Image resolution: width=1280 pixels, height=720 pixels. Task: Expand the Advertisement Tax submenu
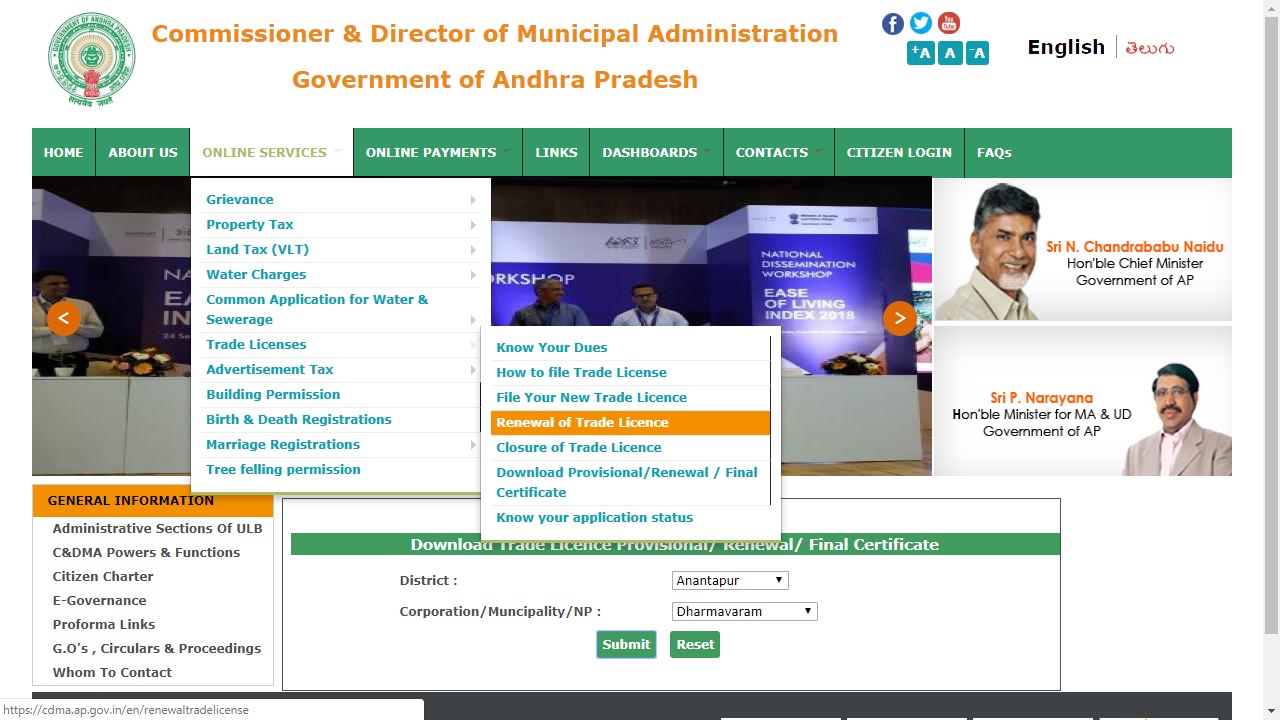[x=269, y=369]
